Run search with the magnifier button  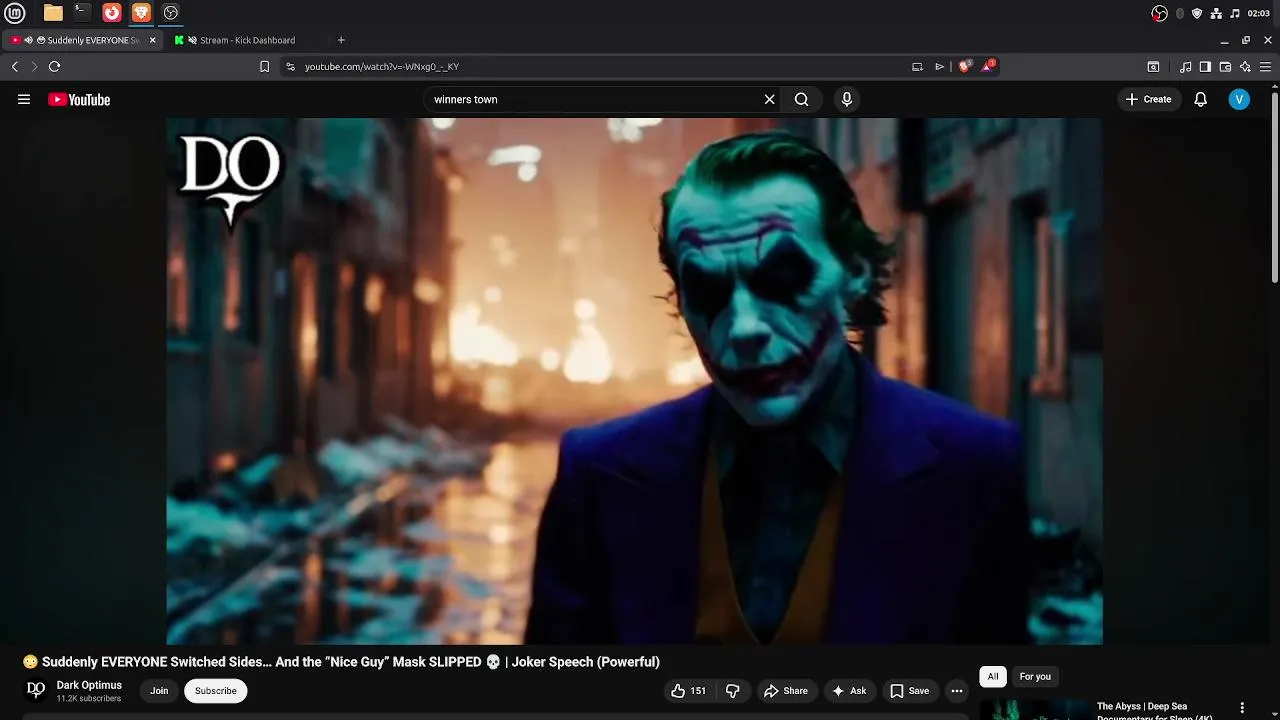801,99
